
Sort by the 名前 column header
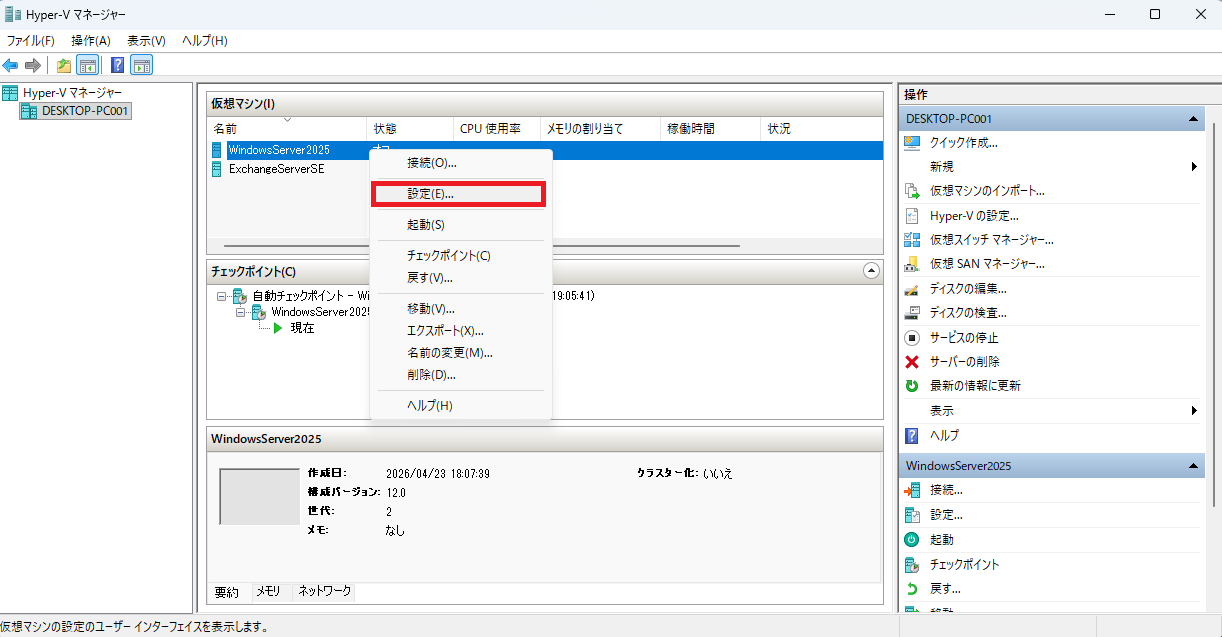point(287,129)
